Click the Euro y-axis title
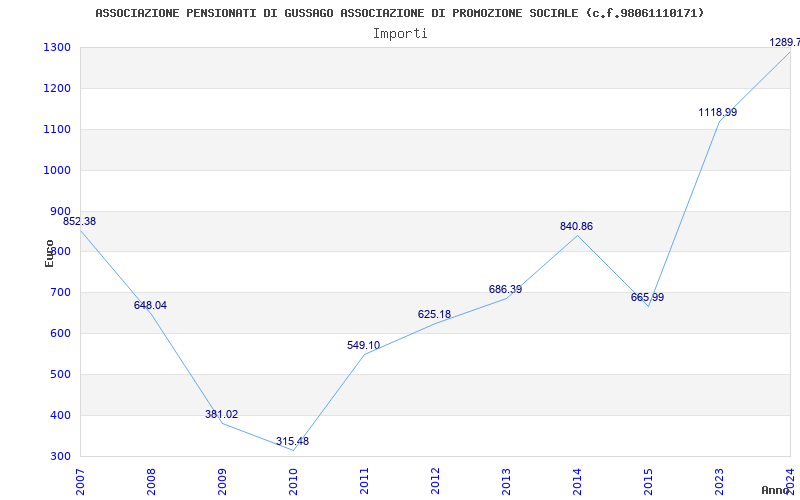This screenshot has width=800, height=500. pos(49,252)
